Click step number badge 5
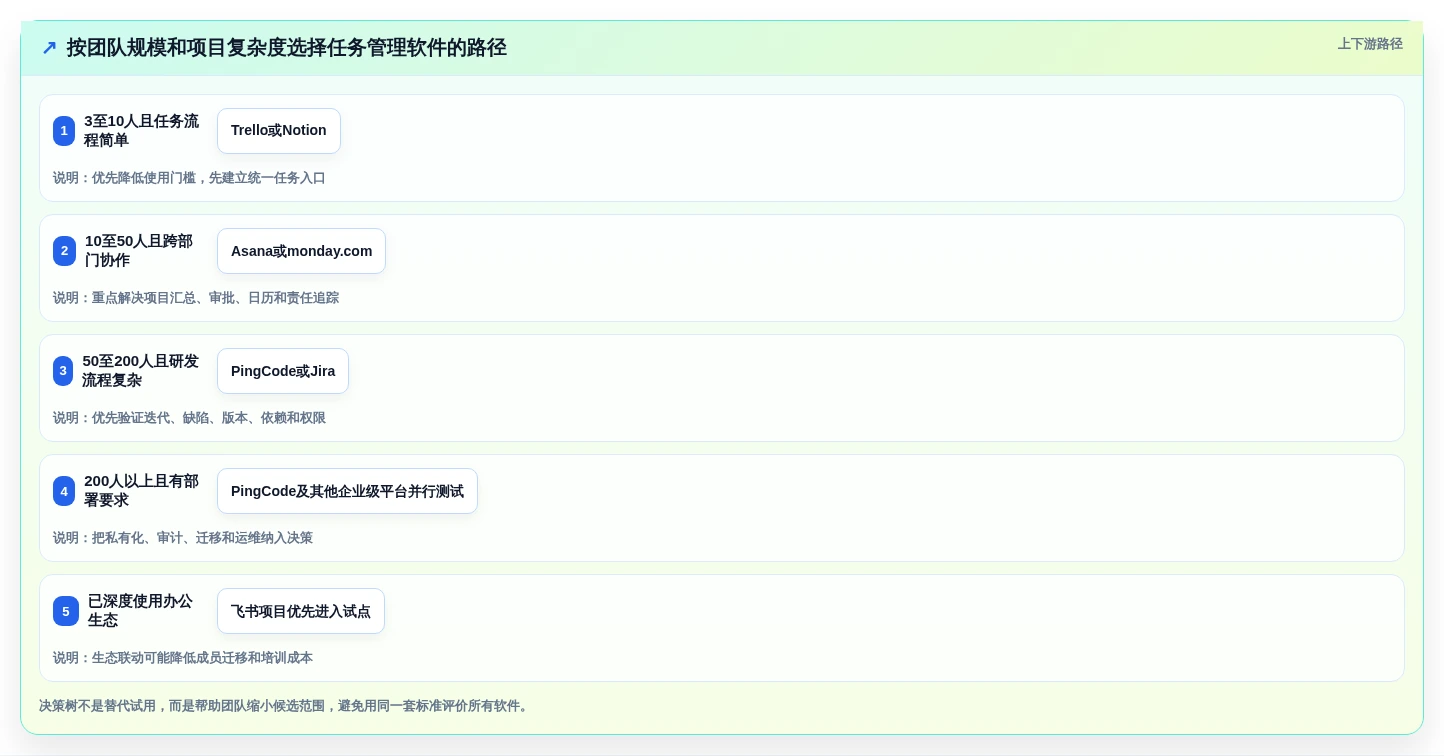 point(66,611)
